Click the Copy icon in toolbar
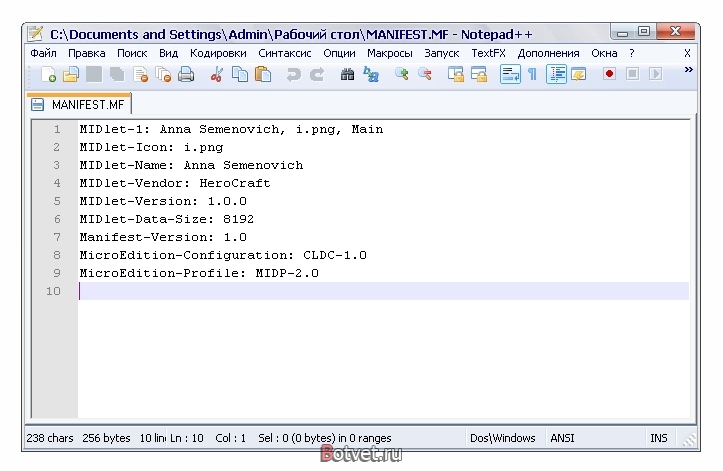Screen dimensions: 723x471 [240, 74]
